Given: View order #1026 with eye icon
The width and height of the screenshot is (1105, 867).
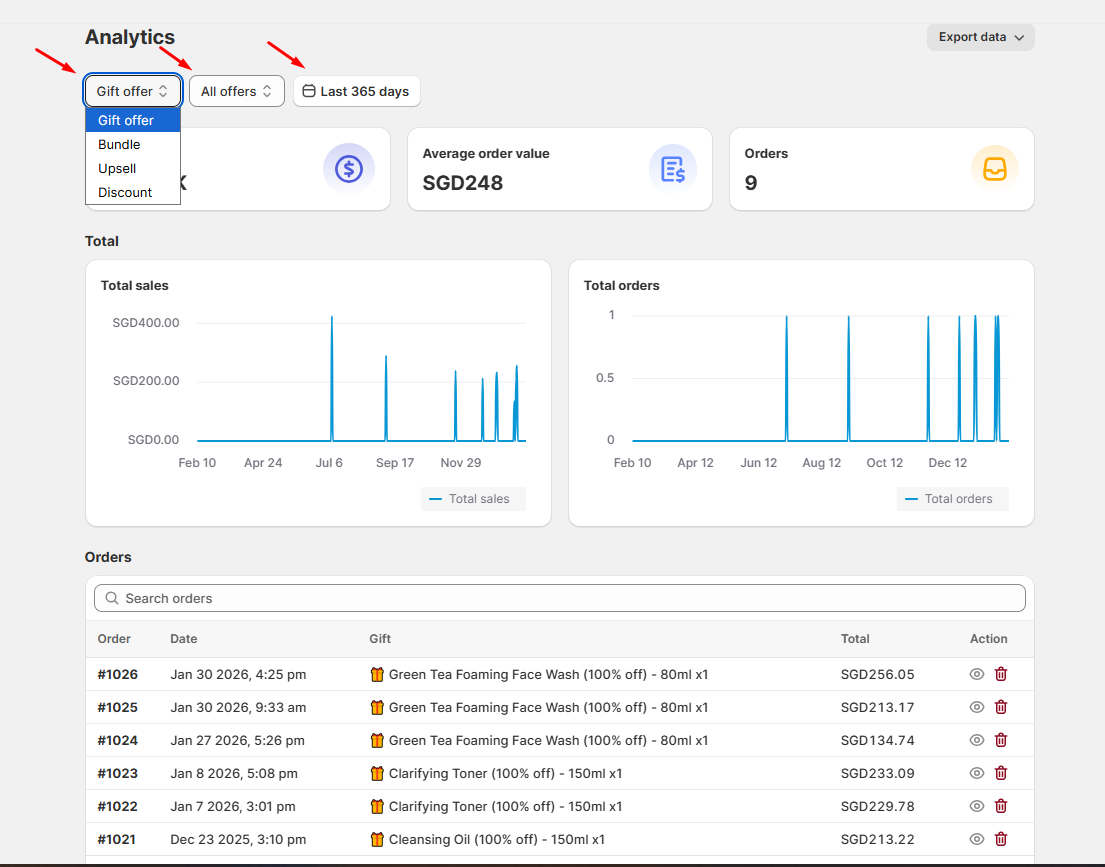Looking at the screenshot, I should [x=977, y=674].
